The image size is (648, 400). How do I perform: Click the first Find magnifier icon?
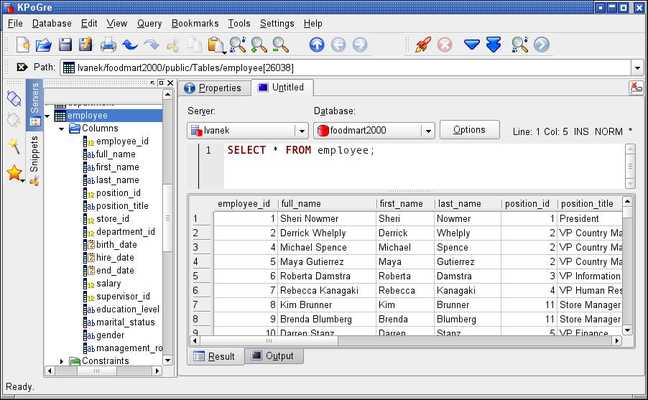[238, 45]
